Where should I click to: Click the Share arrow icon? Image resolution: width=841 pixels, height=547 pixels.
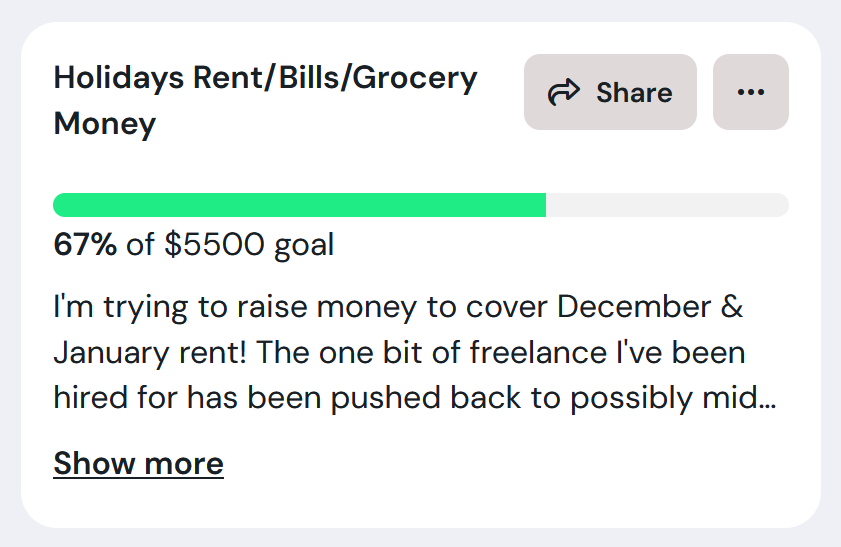[565, 93]
